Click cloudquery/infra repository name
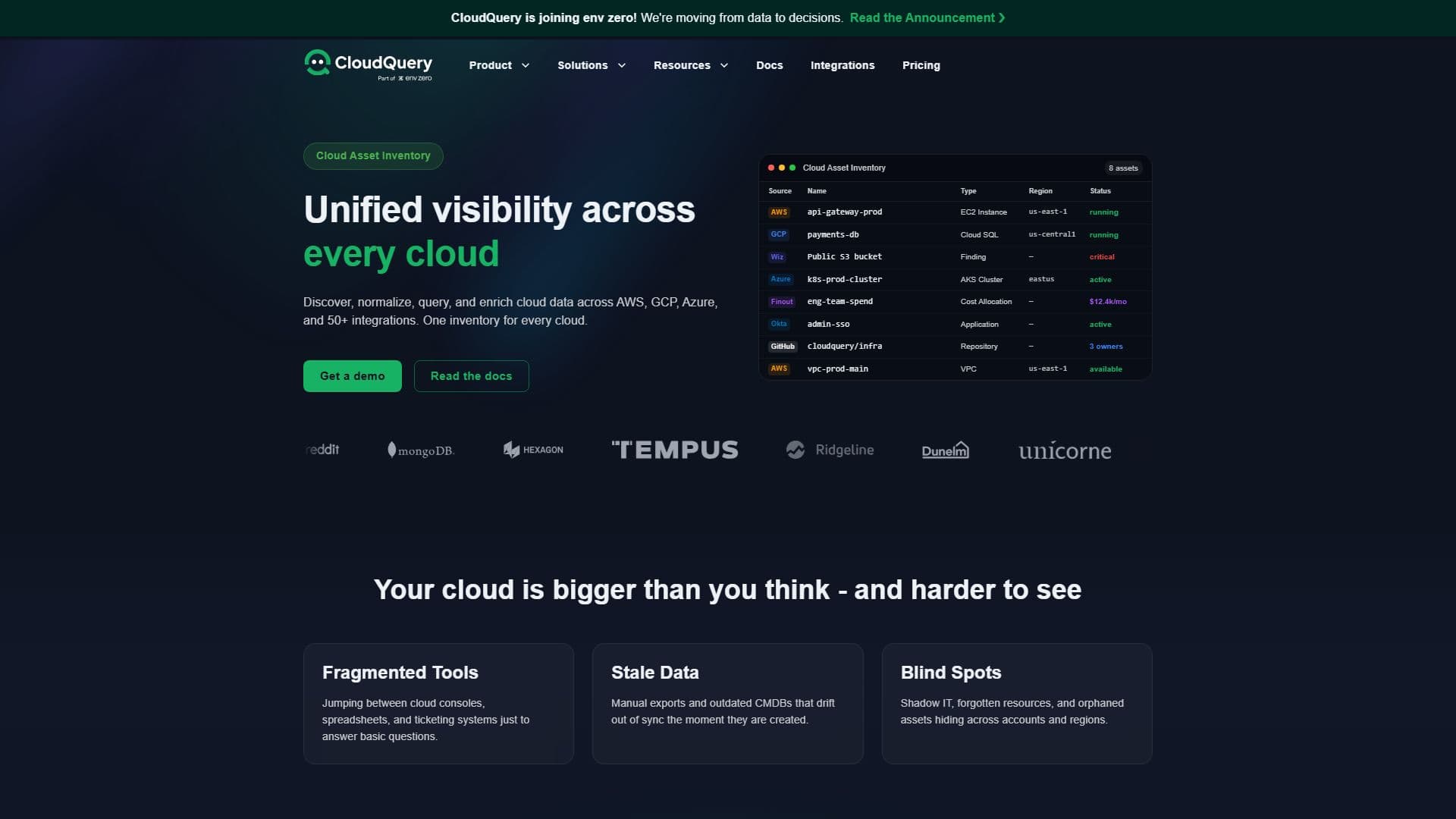This screenshot has width=1456, height=819. click(845, 347)
